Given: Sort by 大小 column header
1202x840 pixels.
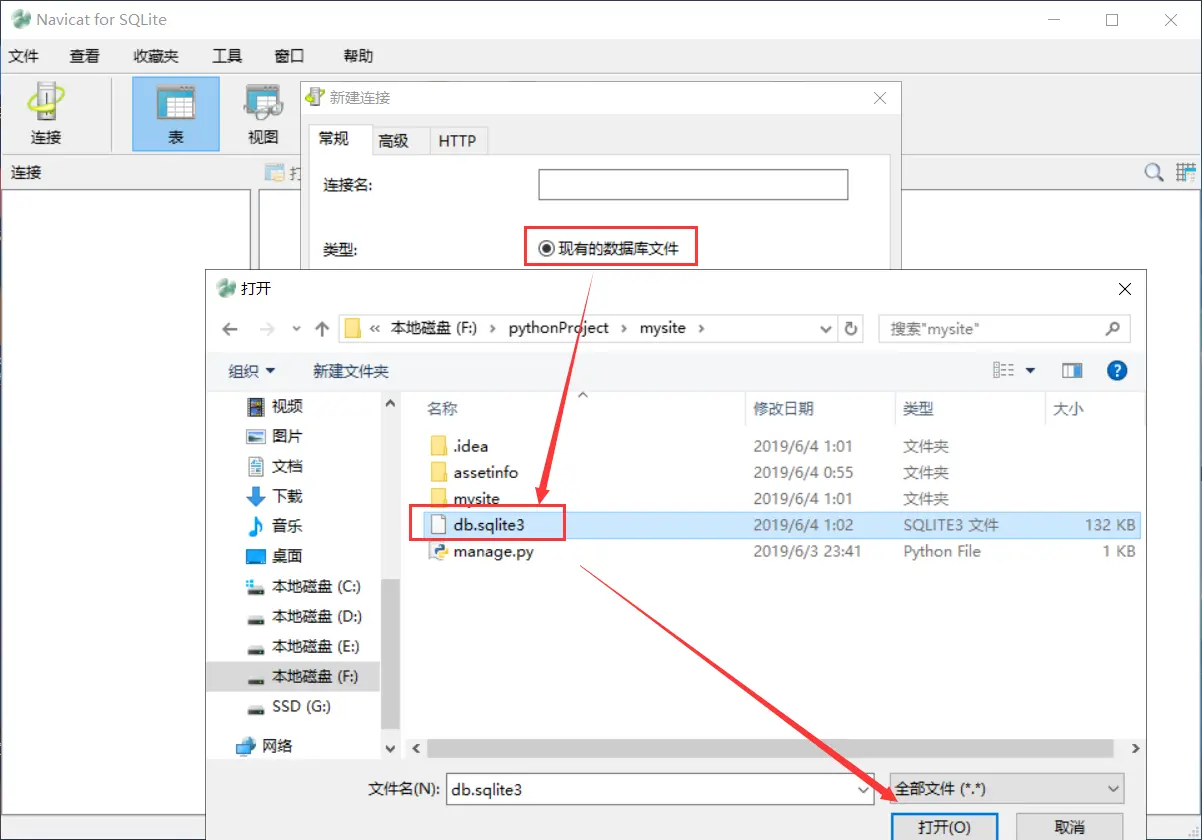Looking at the screenshot, I should pos(1067,408).
